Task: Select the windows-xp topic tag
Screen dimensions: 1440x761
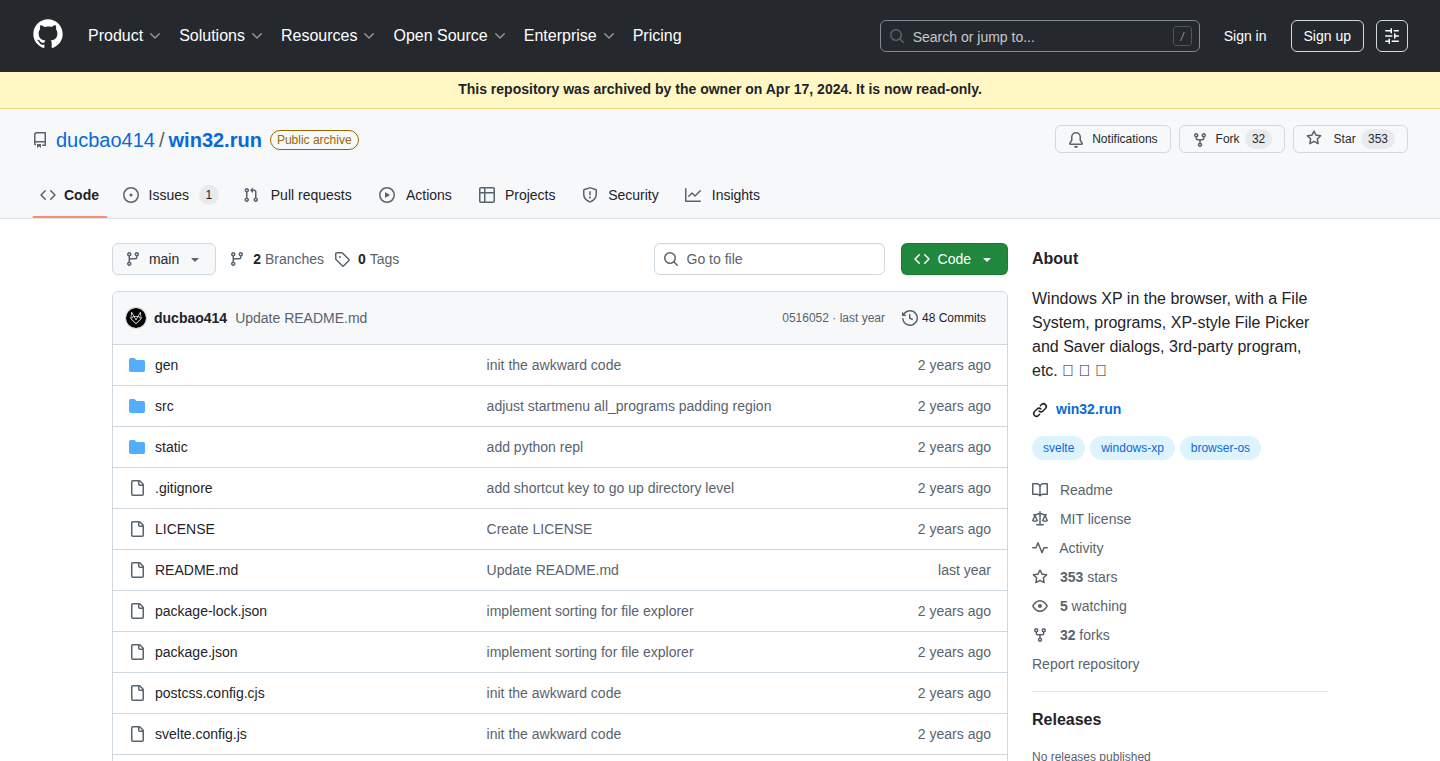Action: pos(1132,448)
